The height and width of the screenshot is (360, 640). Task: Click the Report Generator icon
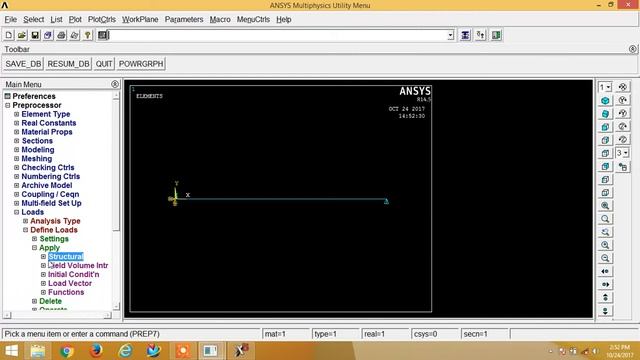(x=74, y=35)
